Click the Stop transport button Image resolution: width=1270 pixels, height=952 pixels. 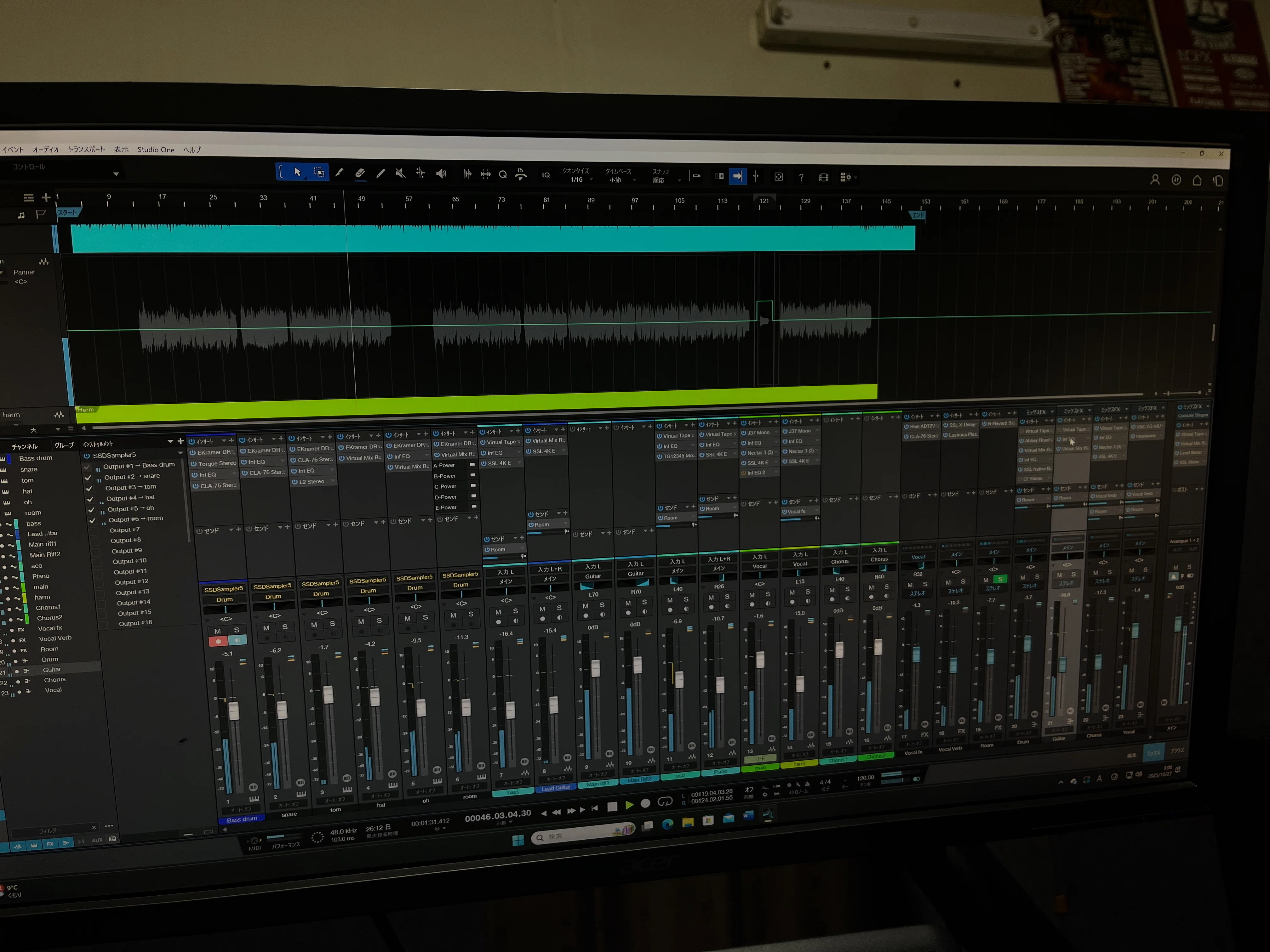612,806
